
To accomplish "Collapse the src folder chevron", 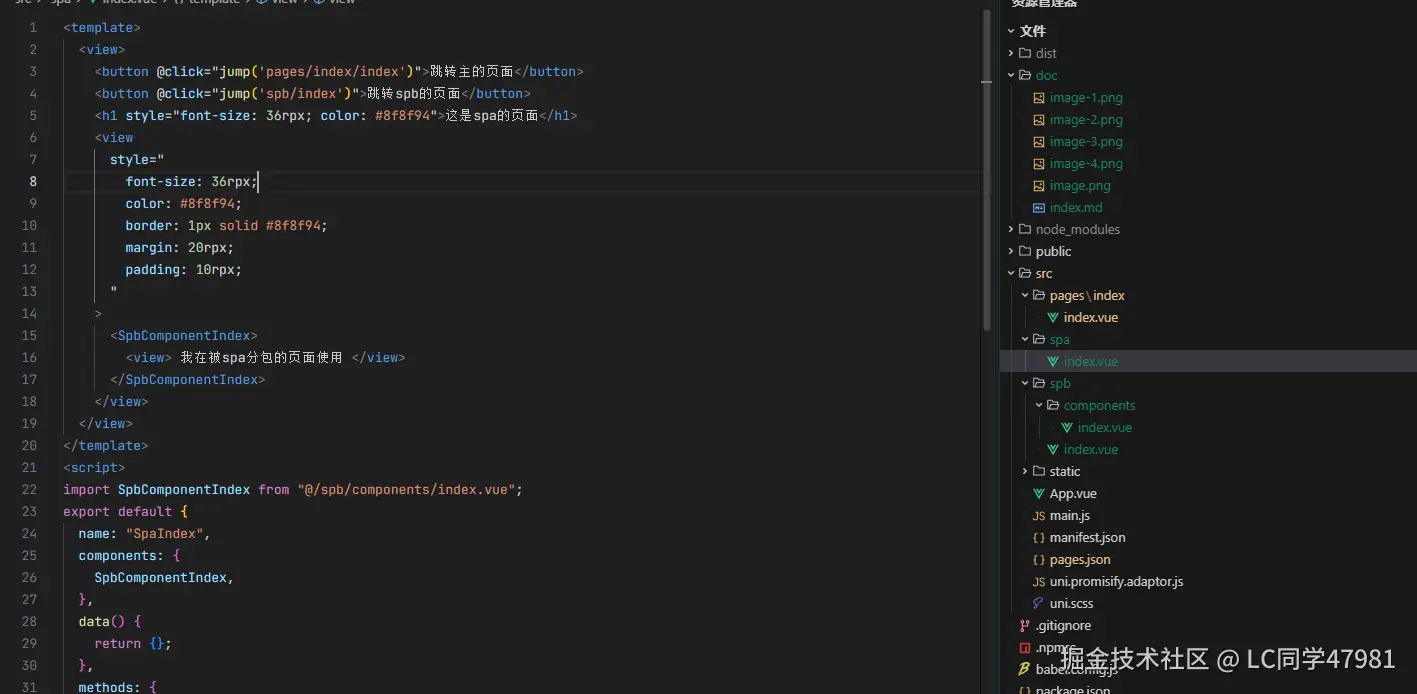I will point(1011,273).
